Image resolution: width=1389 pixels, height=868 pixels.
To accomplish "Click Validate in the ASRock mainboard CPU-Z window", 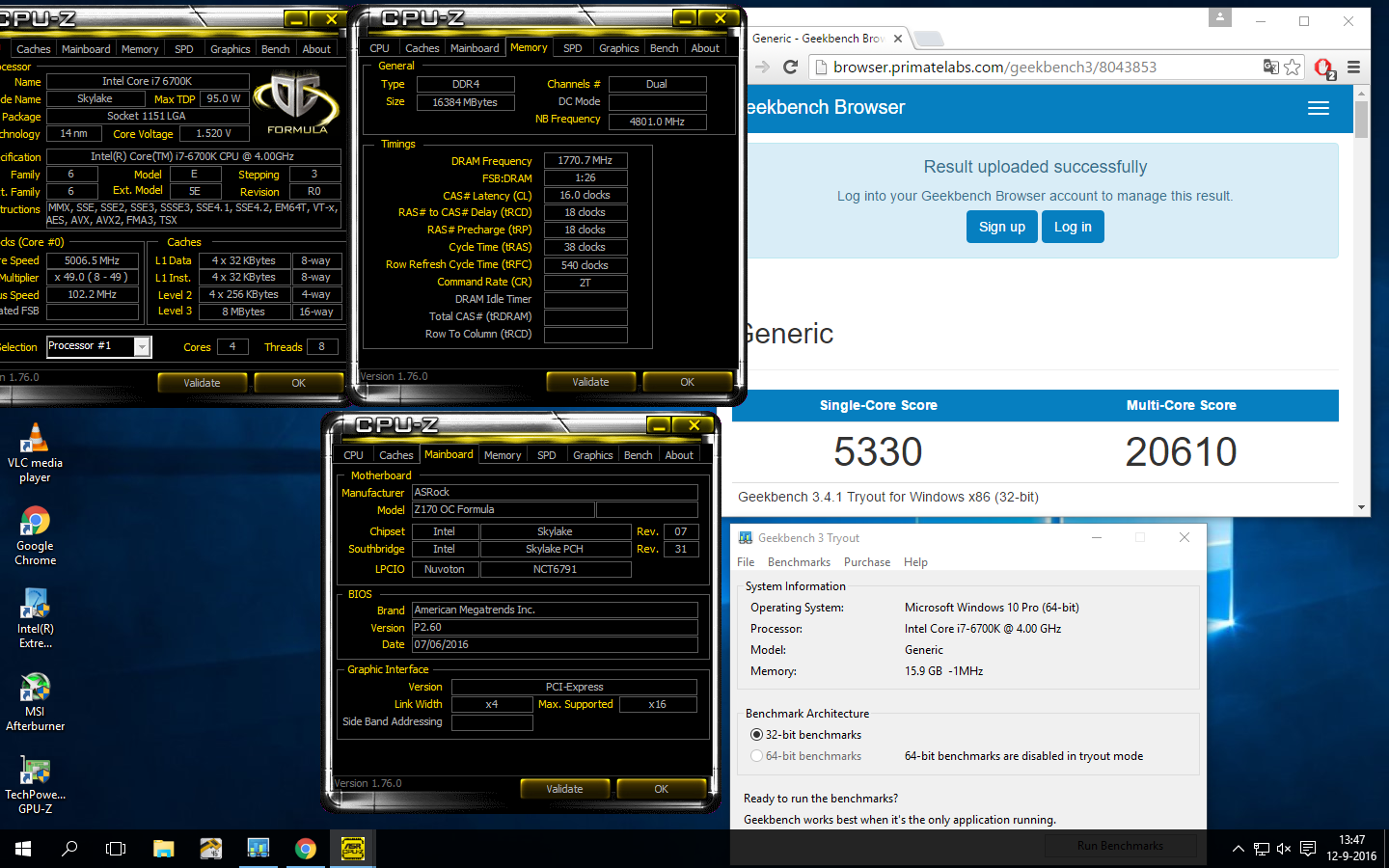I will pos(564,789).
